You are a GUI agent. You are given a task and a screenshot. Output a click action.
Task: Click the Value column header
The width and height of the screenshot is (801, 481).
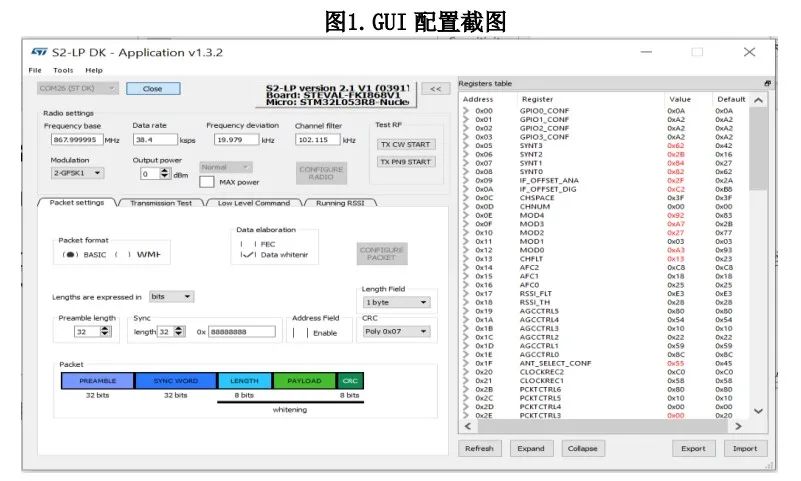pyautogui.click(x=680, y=99)
